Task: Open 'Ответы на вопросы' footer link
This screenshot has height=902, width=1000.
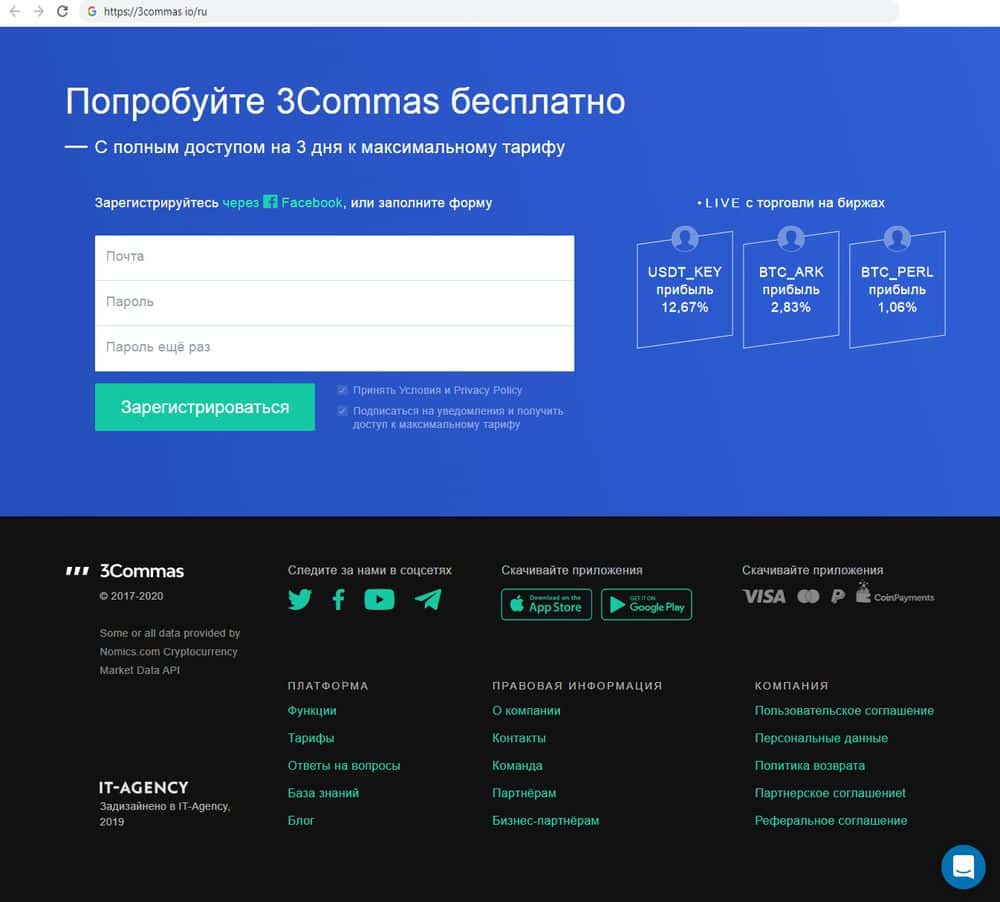Action: pos(344,765)
